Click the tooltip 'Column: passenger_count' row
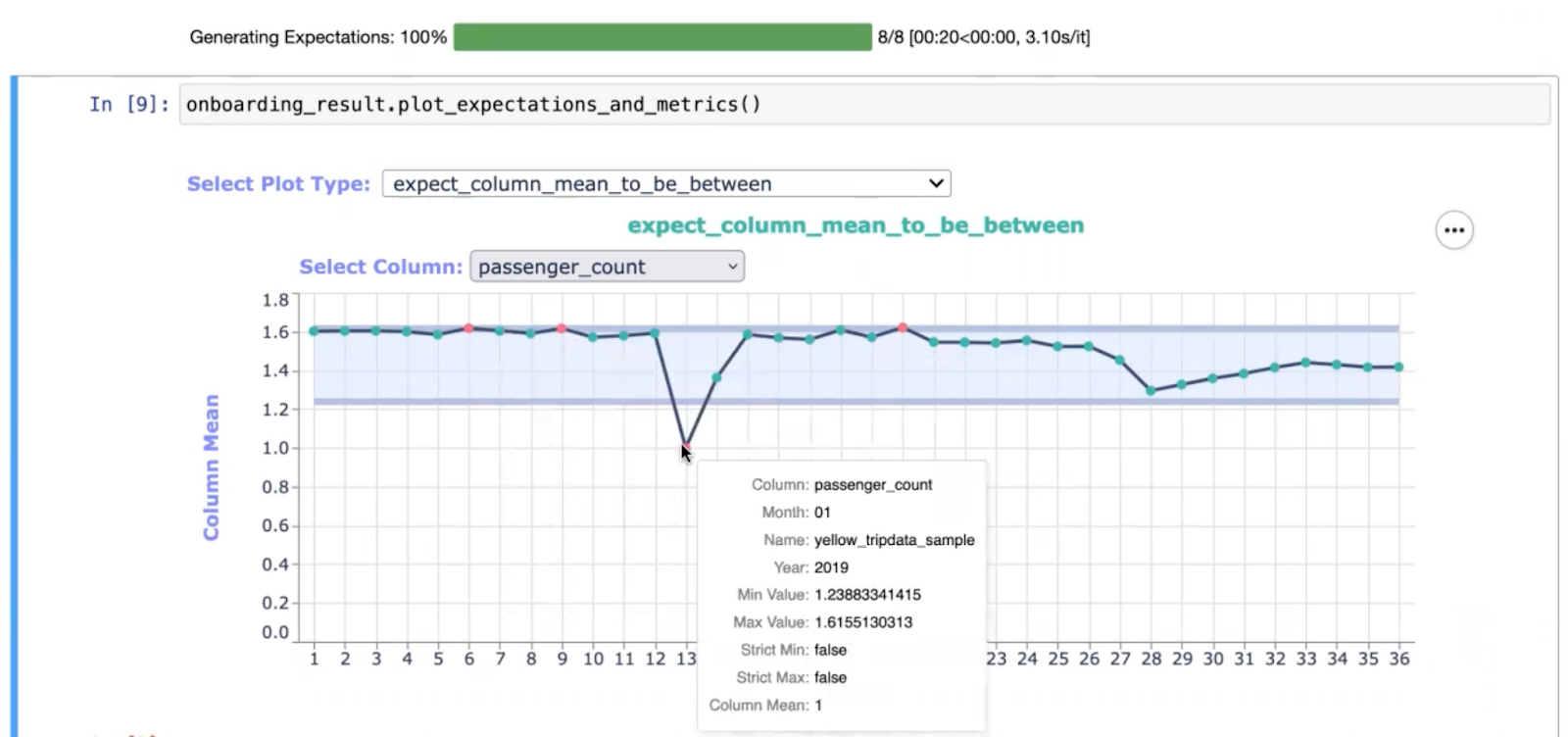The height and width of the screenshot is (737, 1568). [842, 485]
